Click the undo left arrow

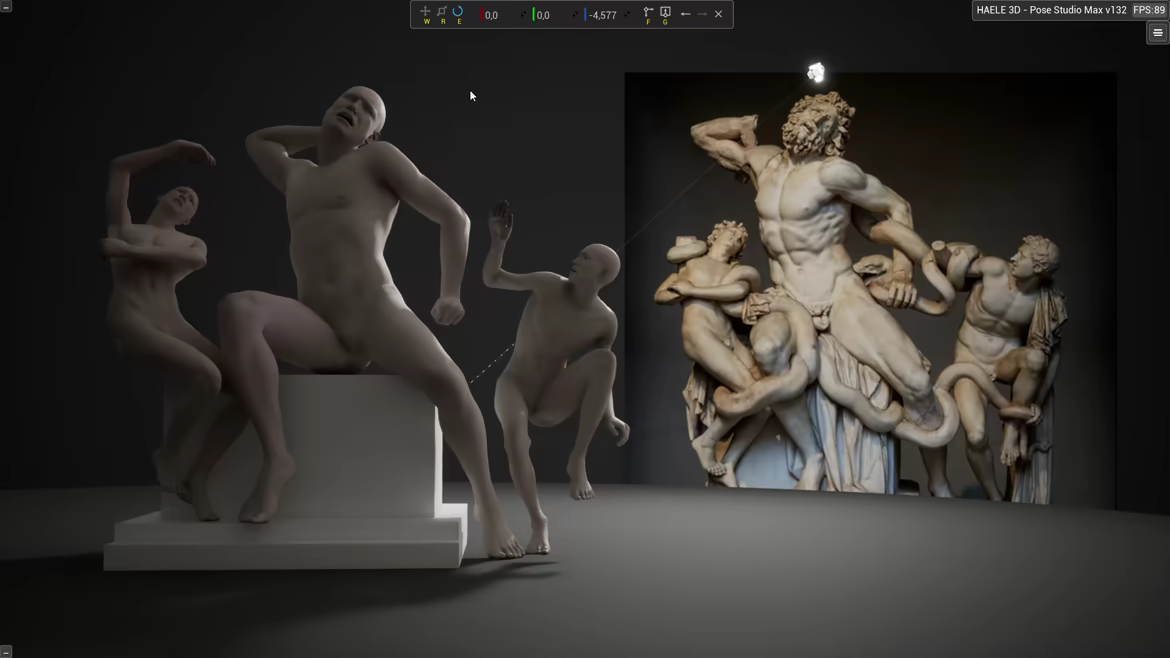pos(685,14)
